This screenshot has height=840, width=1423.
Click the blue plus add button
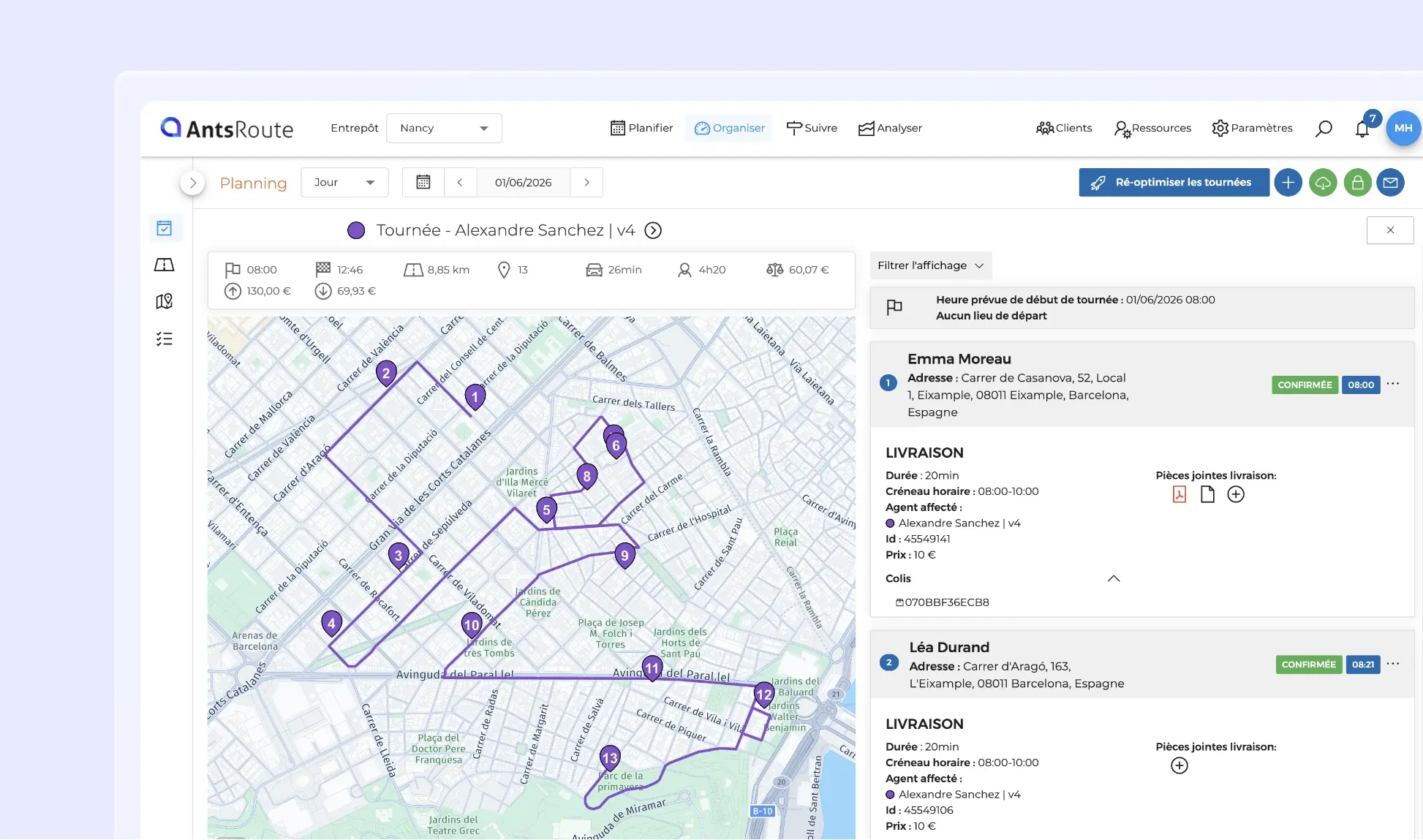click(x=1288, y=183)
